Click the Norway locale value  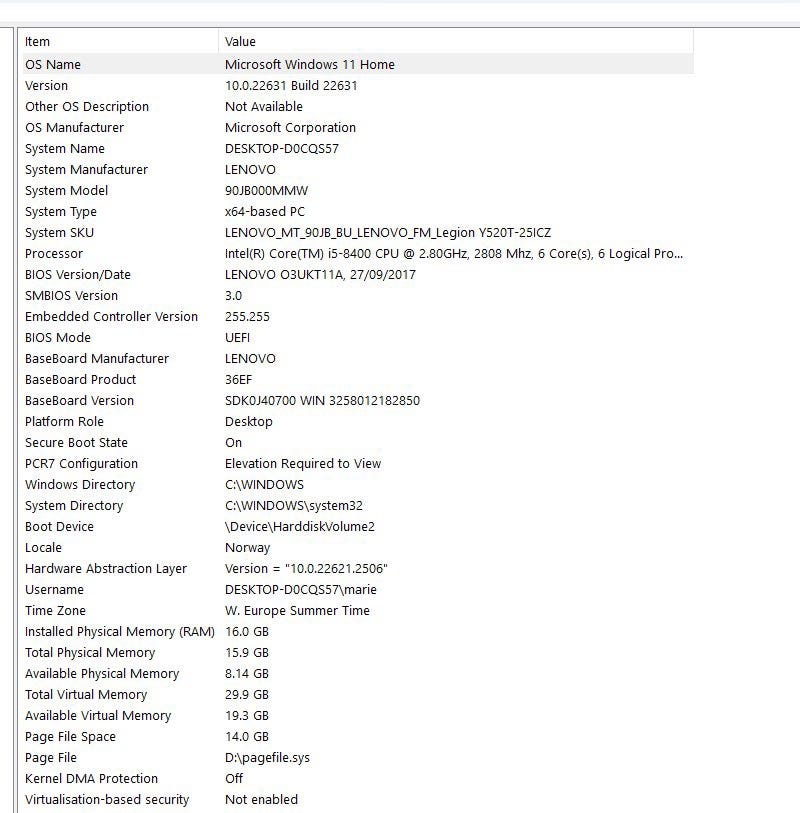(247, 548)
